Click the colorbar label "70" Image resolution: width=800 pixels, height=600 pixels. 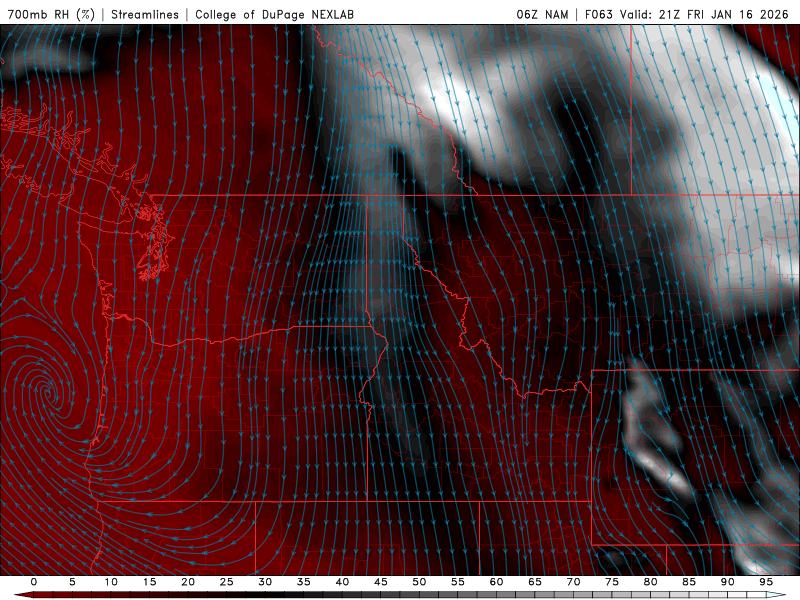573,582
